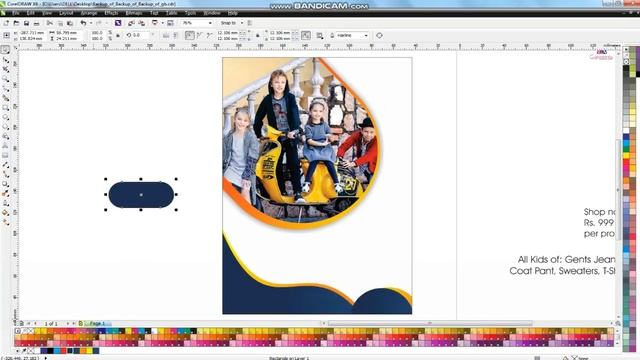Pick the black swatch in document palette

[50, 351]
